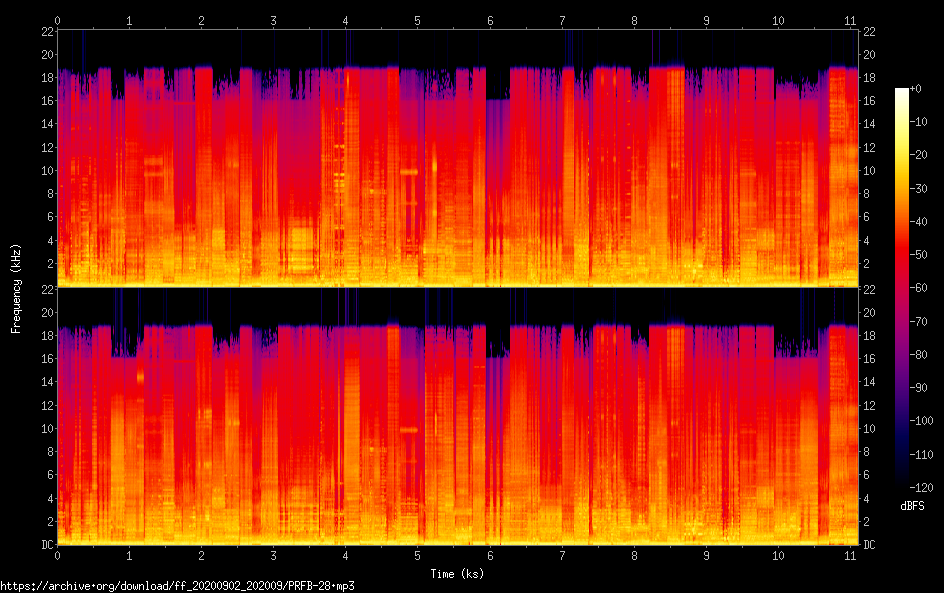
Task: Click tick label '7' on the bottom time axis
Action: [562, 556]
